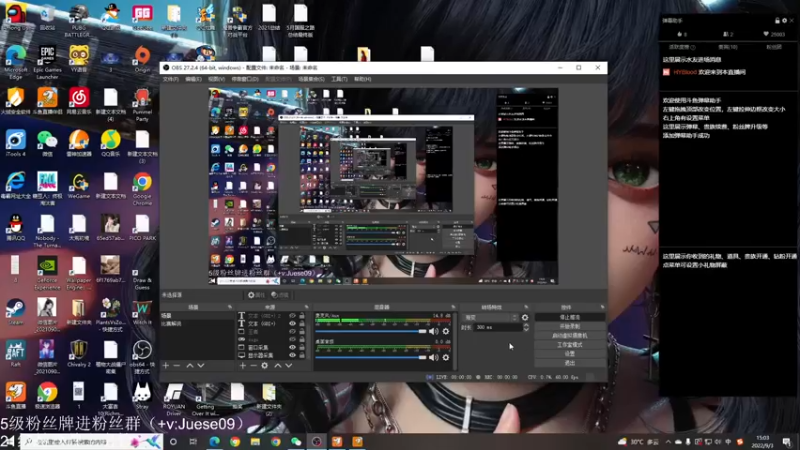Image resolution: width=800 pixels, height=450 pixels.
Task: Move the selected scene up in the list
Action: (190, 365)
